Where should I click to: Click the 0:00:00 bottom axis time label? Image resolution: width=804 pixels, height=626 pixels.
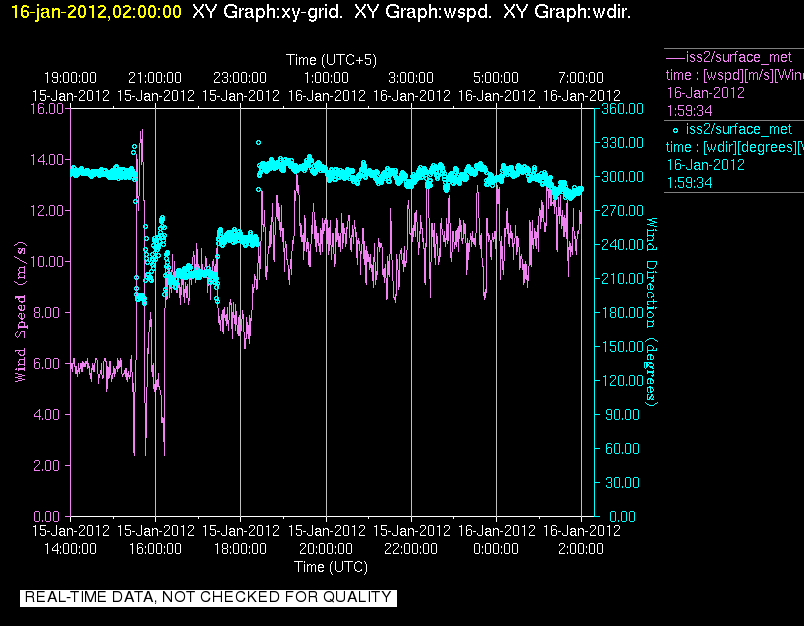pyautogui.click(x=496, y=549)
